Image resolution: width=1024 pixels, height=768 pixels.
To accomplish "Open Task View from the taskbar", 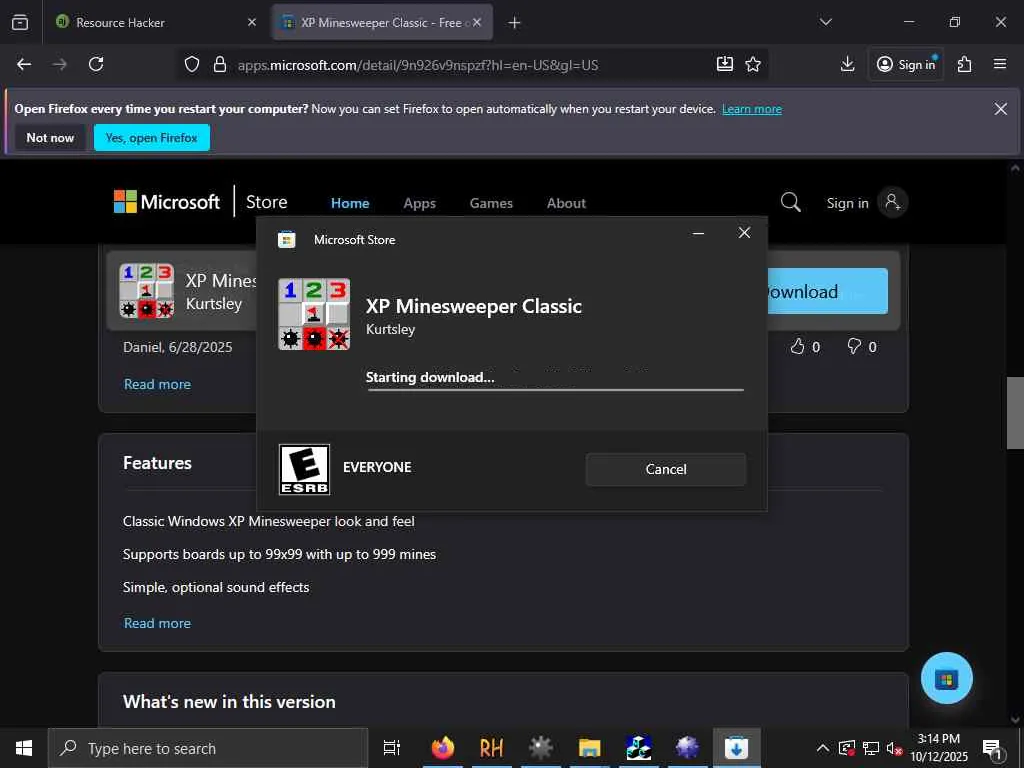I will point(391,748).
